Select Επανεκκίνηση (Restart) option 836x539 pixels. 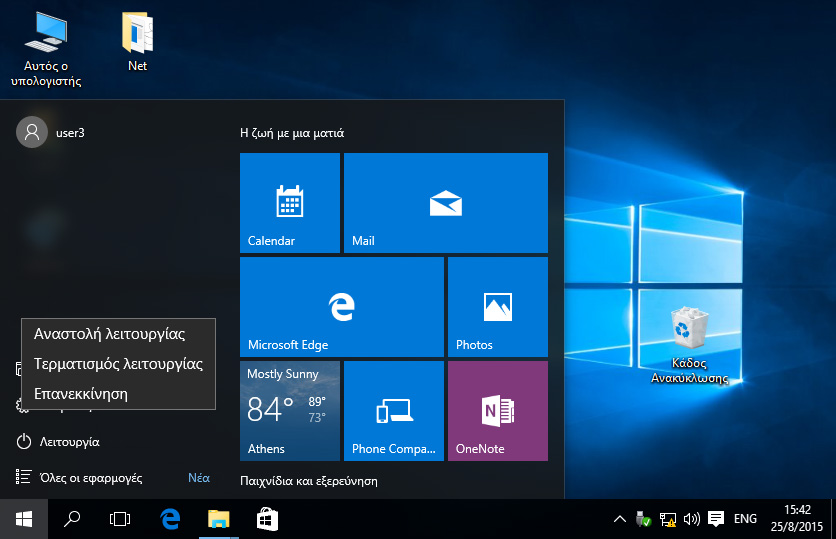118,394
